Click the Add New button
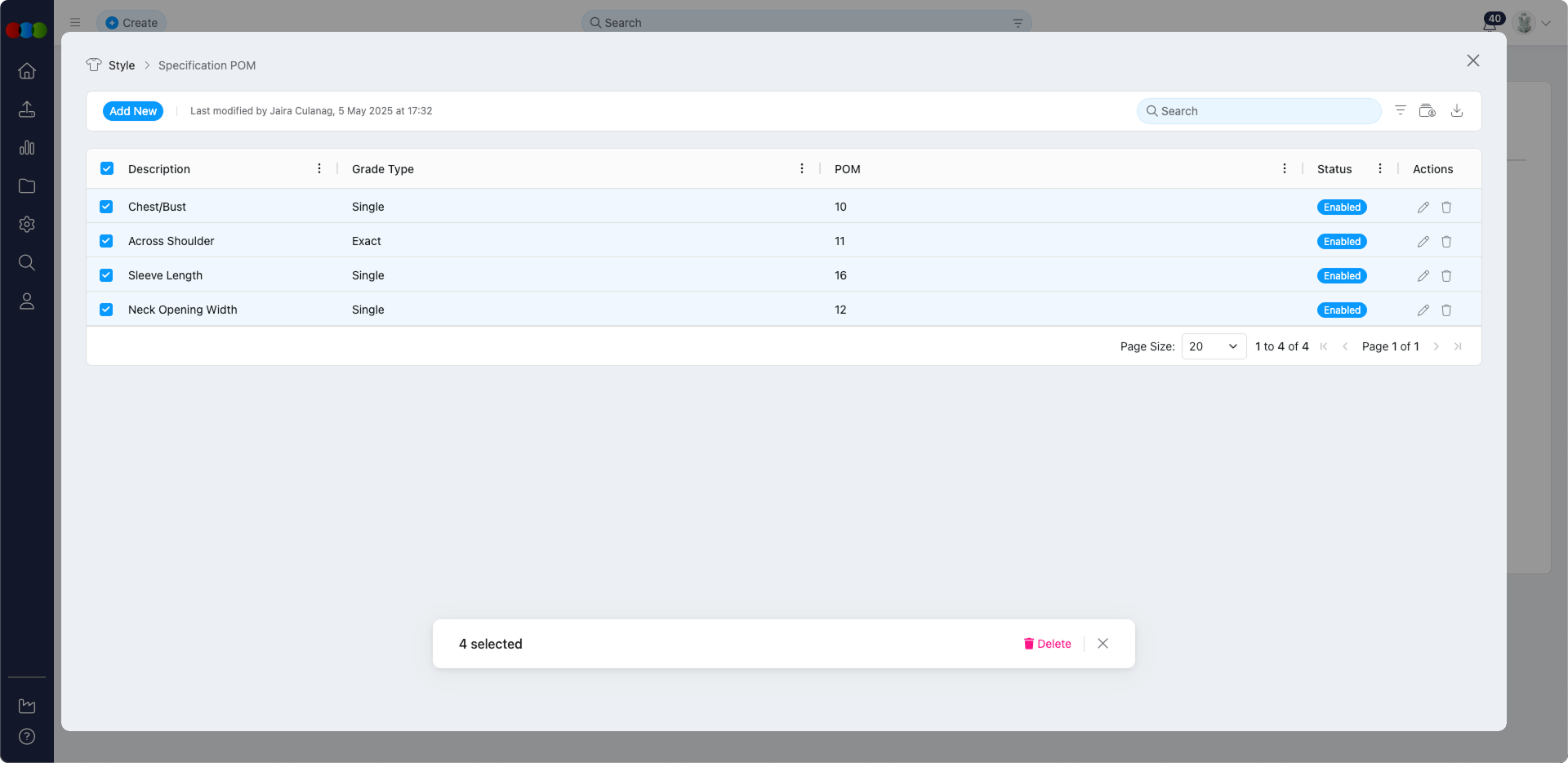Viewport: 1568px width, 763px height. pos(132,111)
